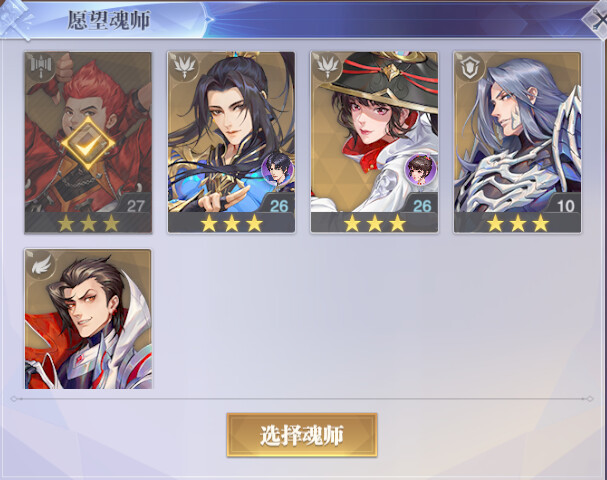Click the shield class icon on silver-haired card
This screenshot has width=607, height=480.
[x=470, y=67]
